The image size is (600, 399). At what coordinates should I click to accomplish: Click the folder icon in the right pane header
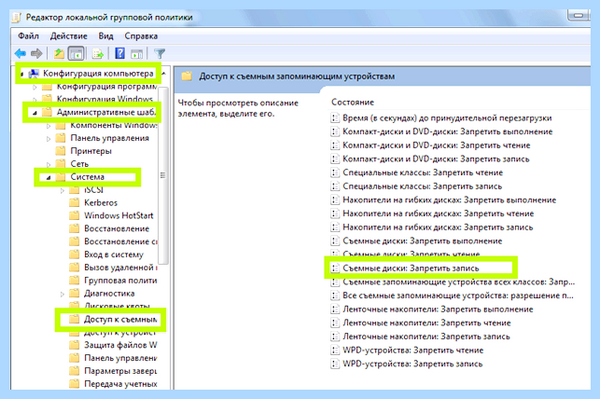pos(187,76)
